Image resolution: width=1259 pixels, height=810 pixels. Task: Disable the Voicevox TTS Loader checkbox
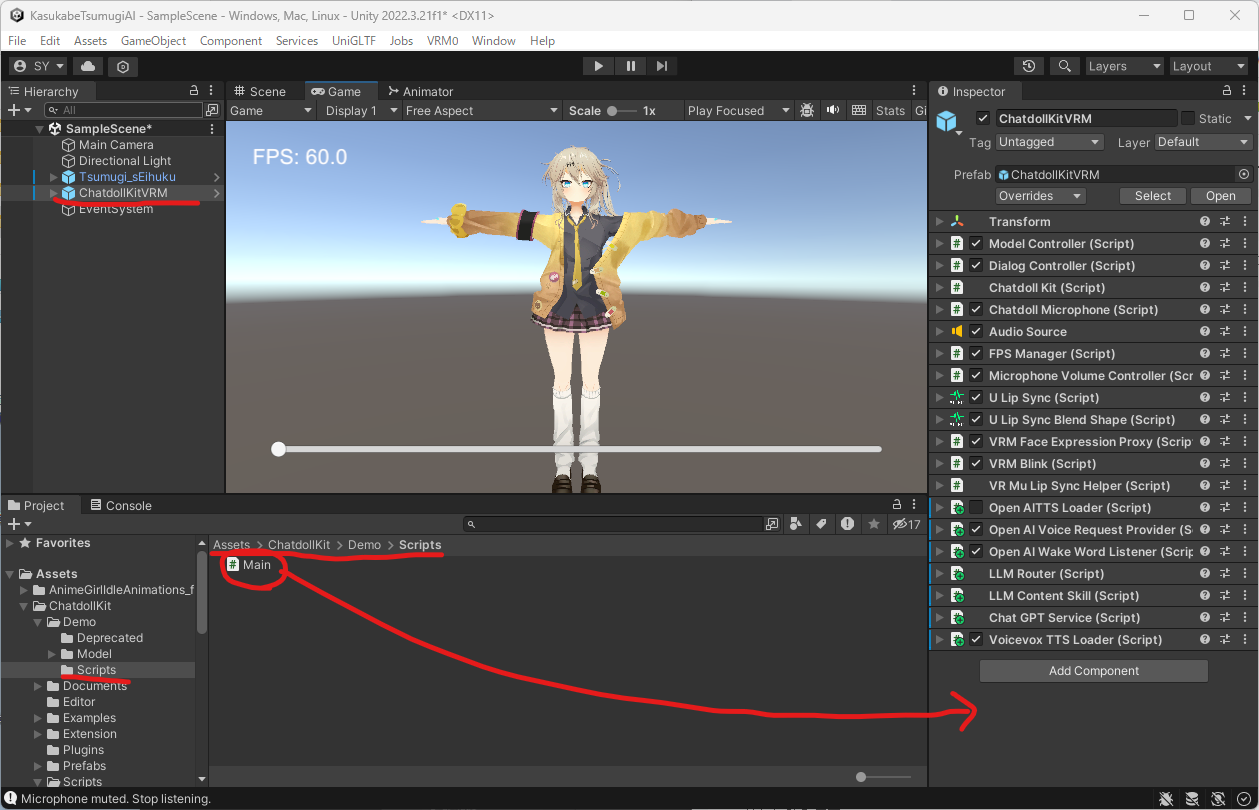click(976, 640)
